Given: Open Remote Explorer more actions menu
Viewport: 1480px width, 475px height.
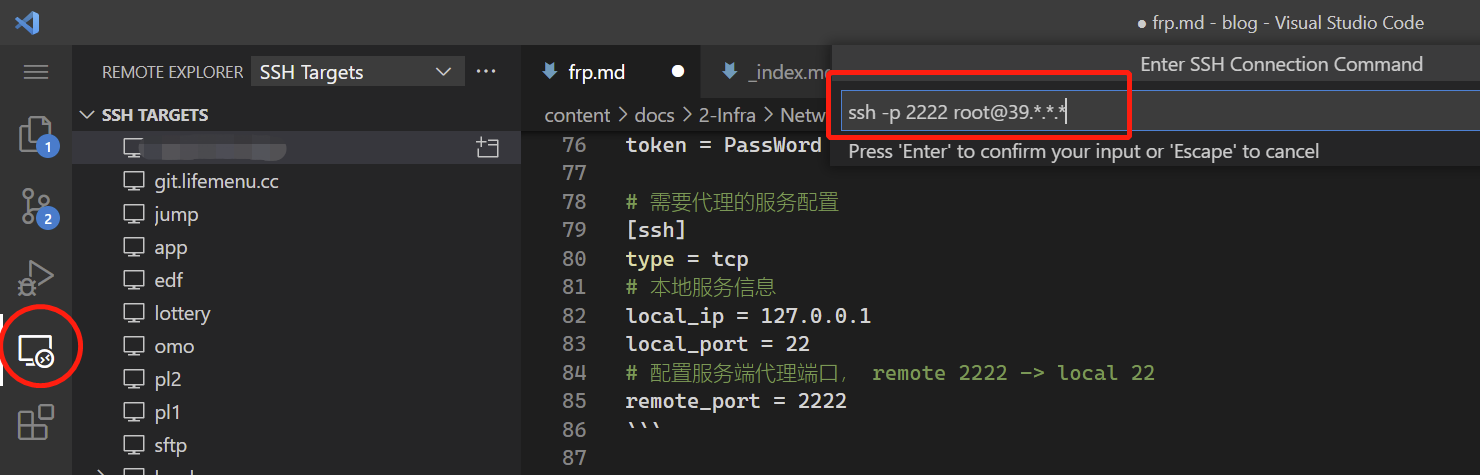Looking at the screenshot, I should click(x=486, y=72).
